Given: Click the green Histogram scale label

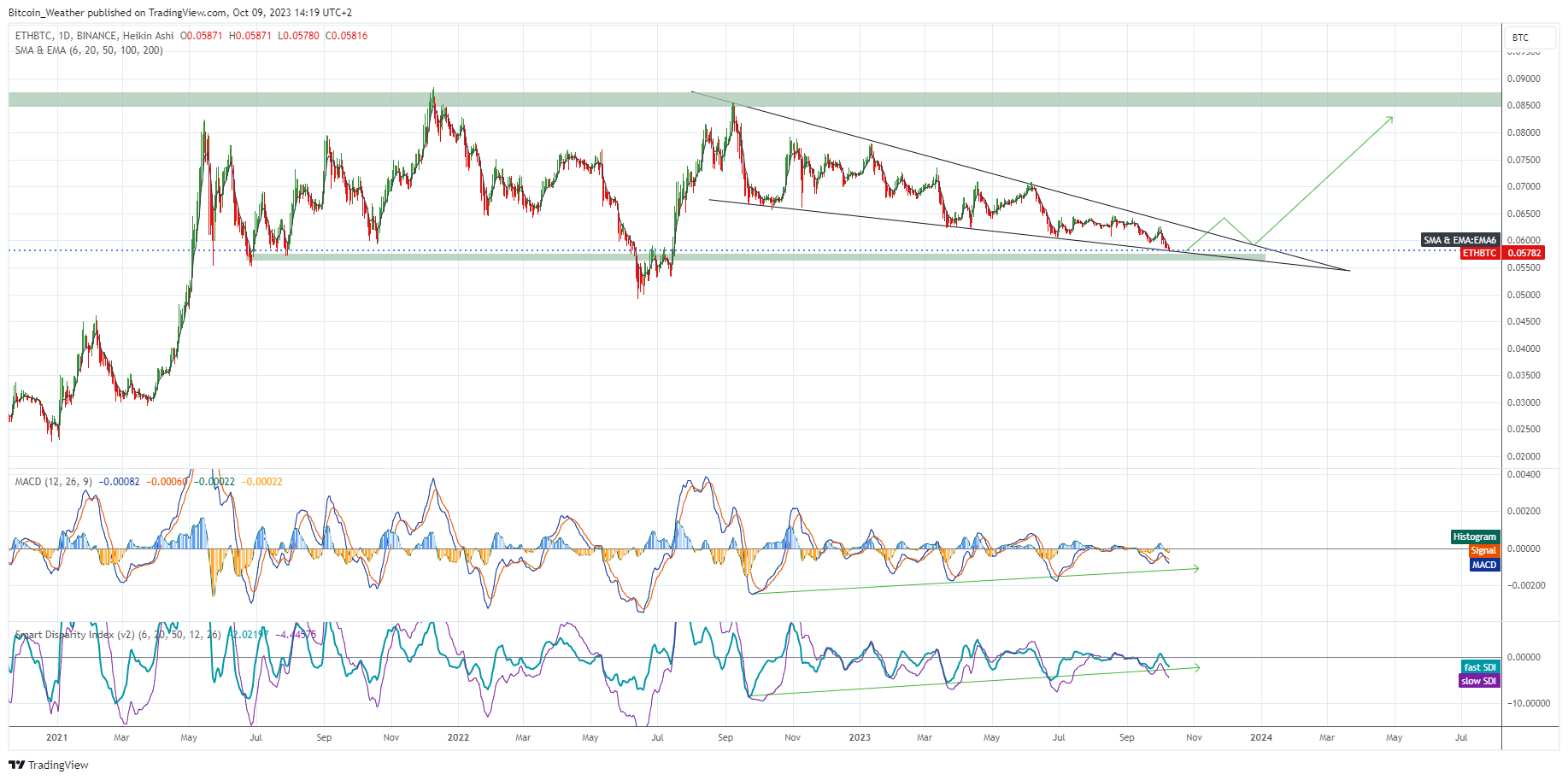Looking at the screenshot, I should (1475, 537).
